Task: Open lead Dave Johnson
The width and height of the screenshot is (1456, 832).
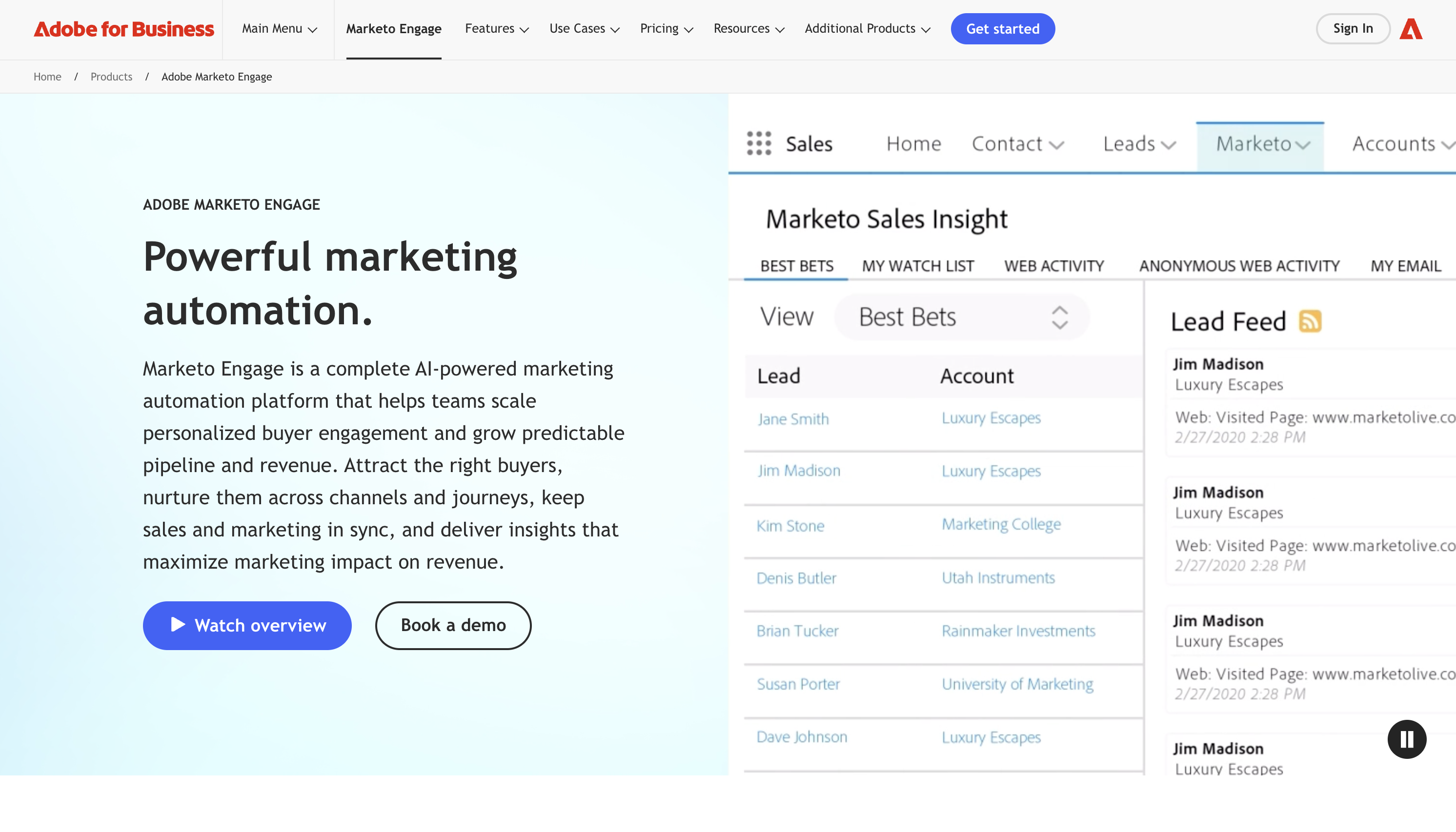Action: 802,737
